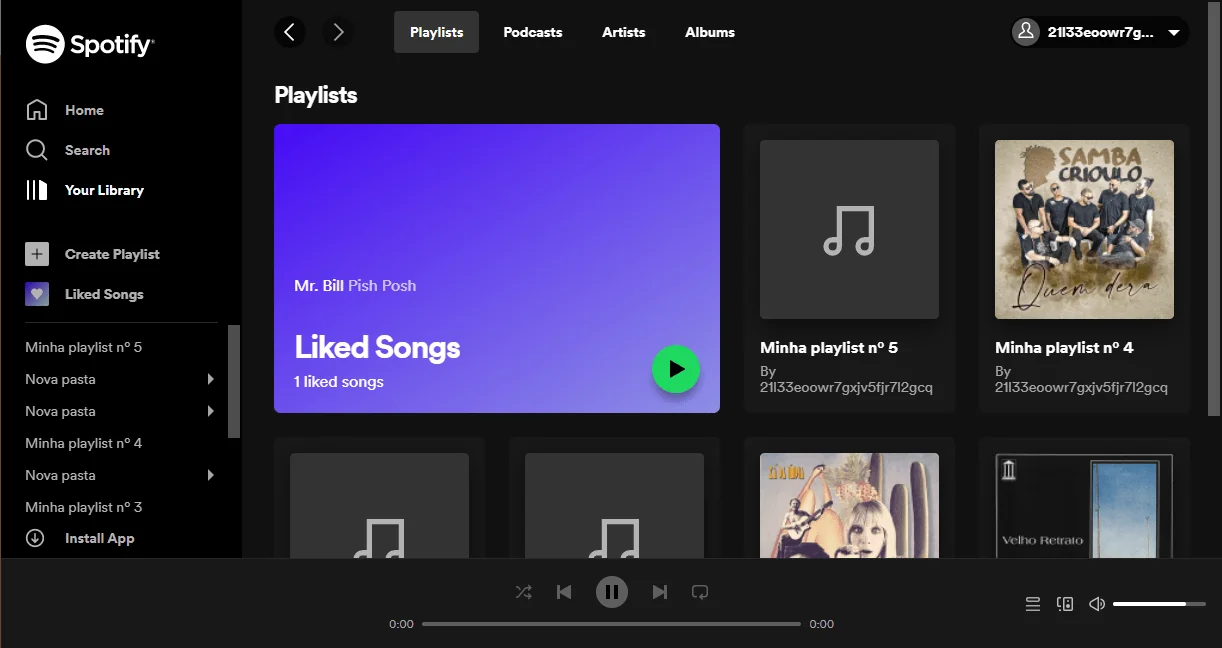This screenshot has height=648, width=1222.
Task: Click the Create Playlist label
Action: point(112,254)
